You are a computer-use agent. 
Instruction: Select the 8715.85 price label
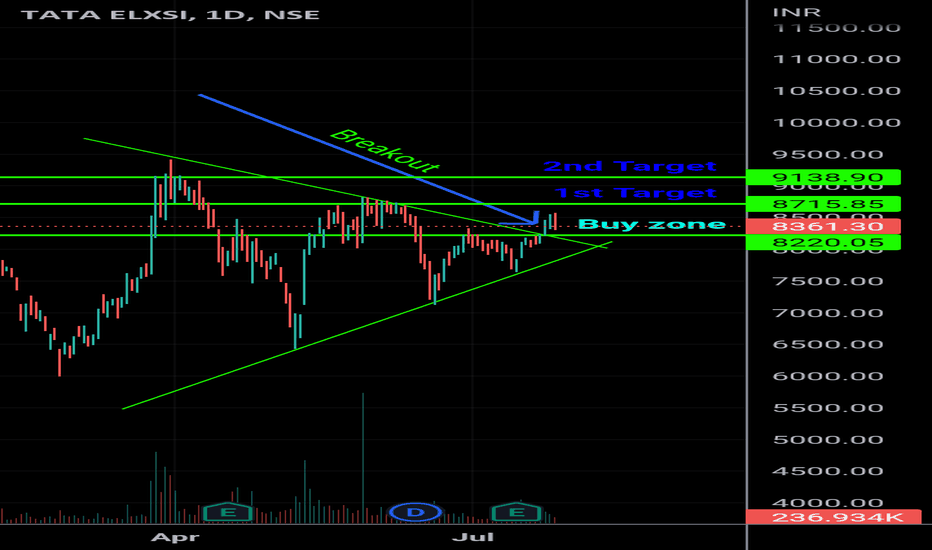coord(823,204)
